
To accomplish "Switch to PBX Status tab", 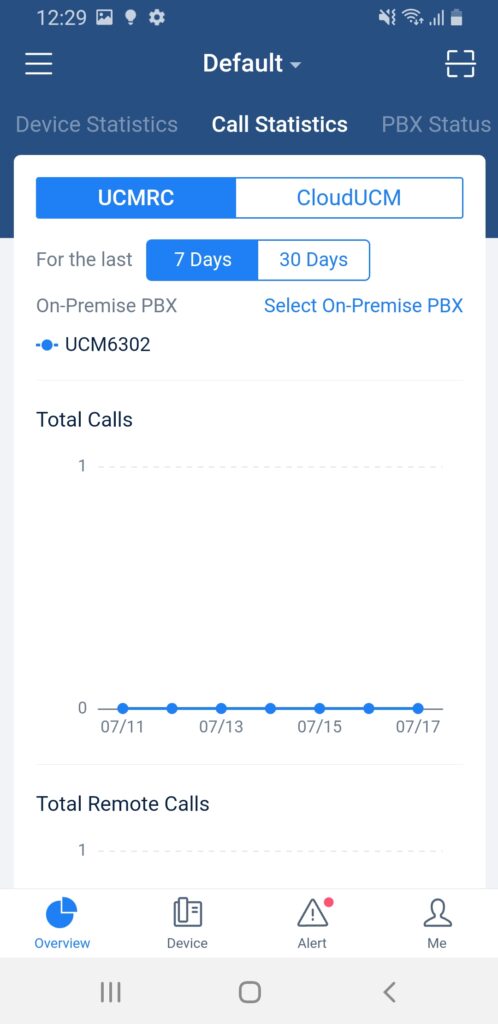I will click(x=436, y=124).
